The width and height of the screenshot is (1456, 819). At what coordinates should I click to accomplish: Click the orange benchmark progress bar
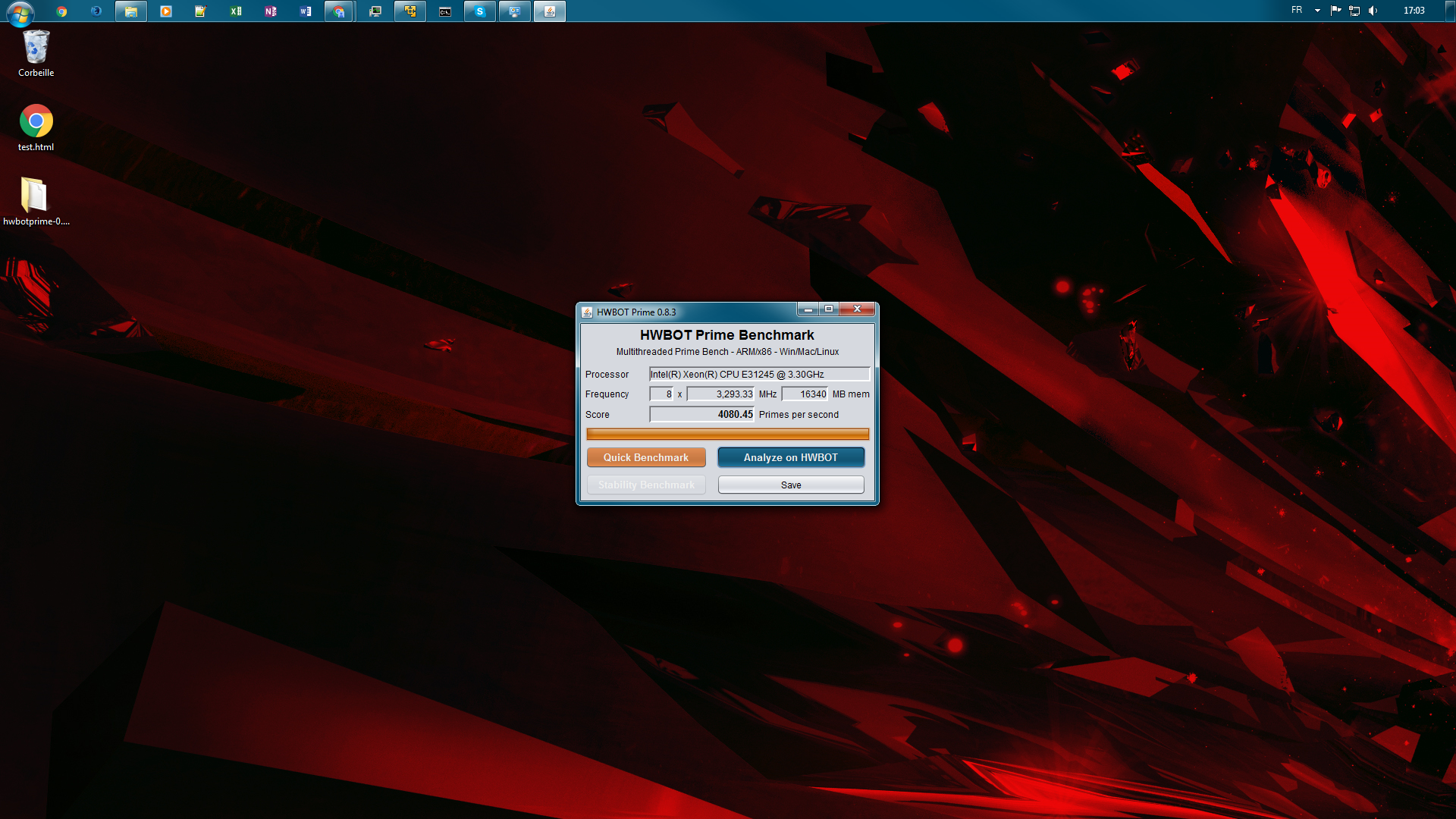[x=727, y=435]
